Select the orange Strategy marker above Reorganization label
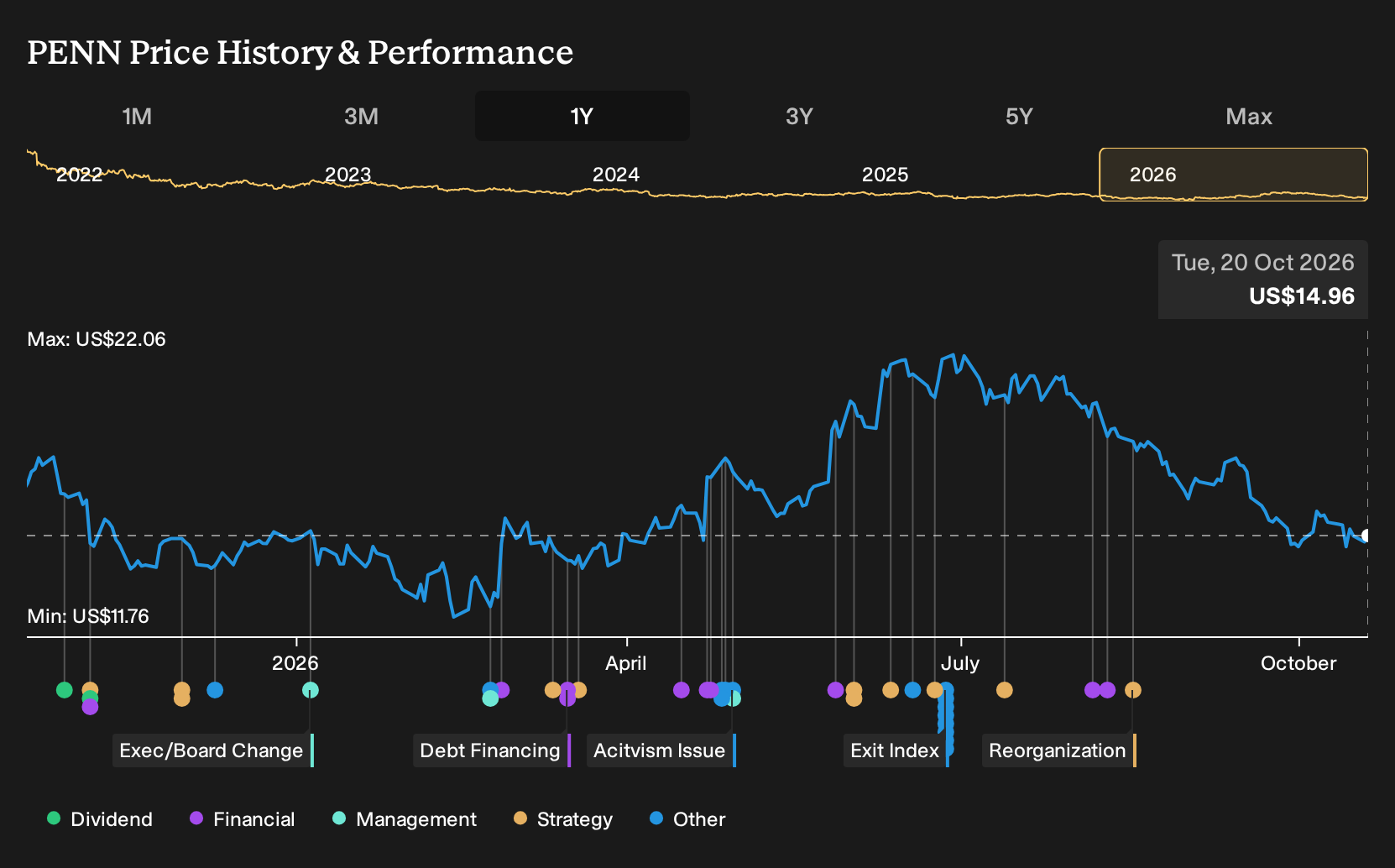 (x=1133, y=690)
